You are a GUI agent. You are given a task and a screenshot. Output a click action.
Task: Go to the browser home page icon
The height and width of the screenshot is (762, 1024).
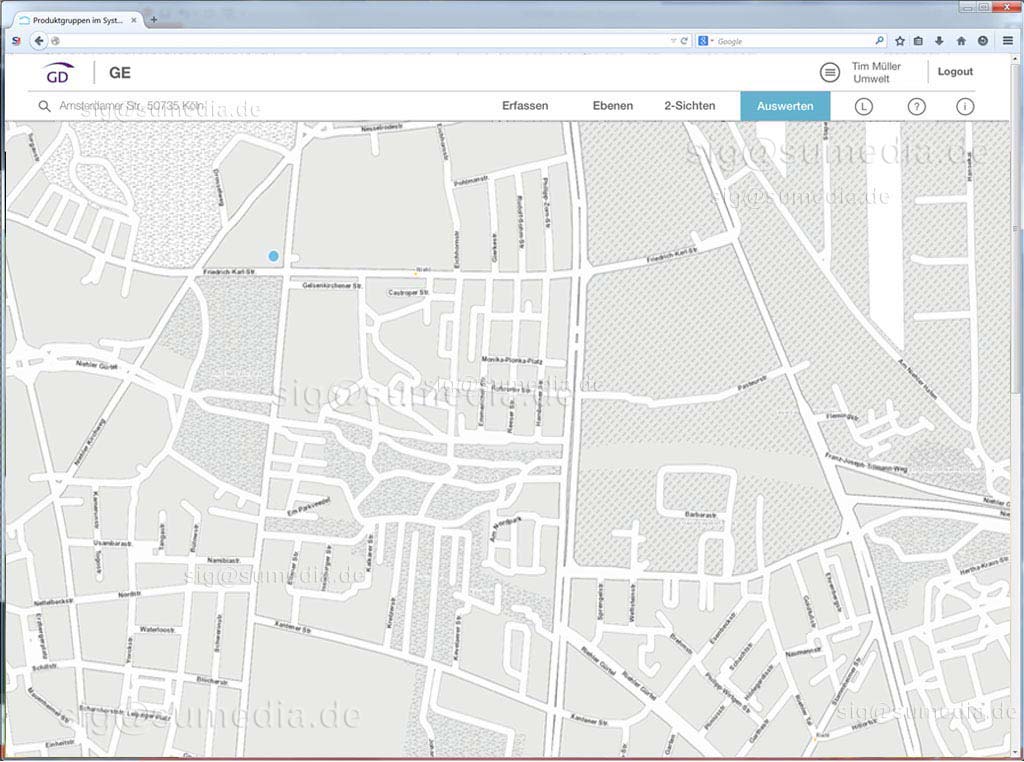961,41
